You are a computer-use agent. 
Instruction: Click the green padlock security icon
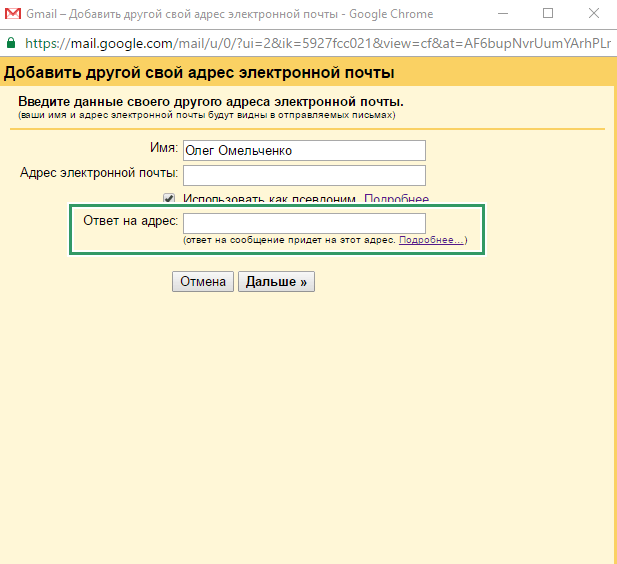11,44
